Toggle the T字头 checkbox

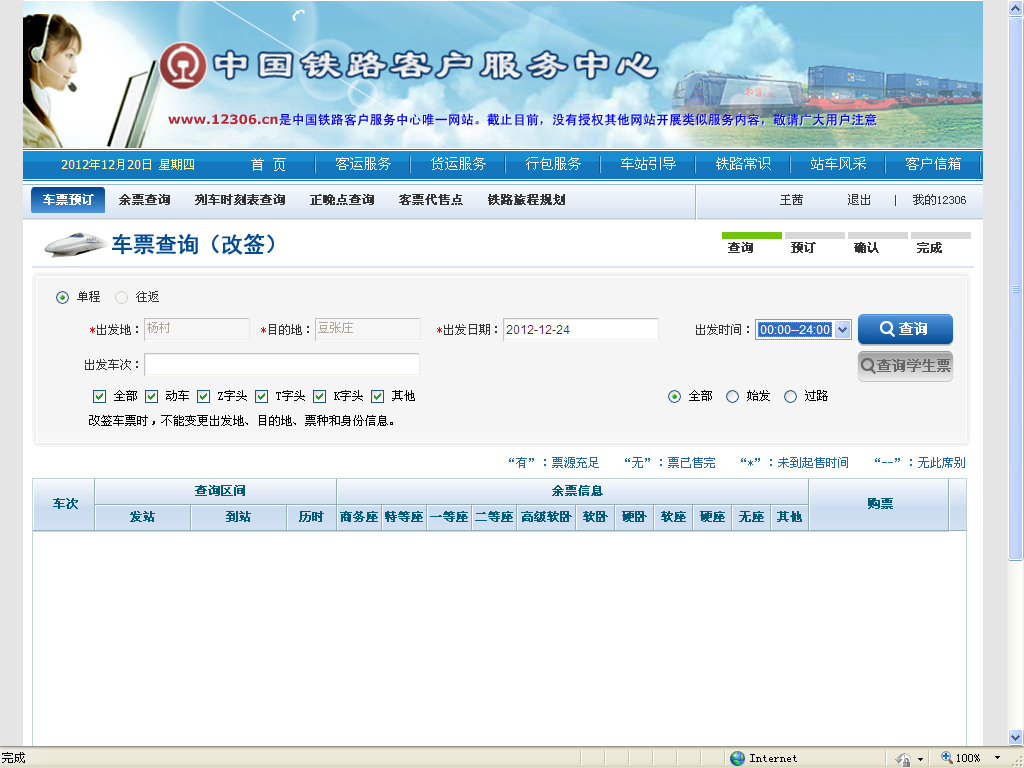(261, 396)
